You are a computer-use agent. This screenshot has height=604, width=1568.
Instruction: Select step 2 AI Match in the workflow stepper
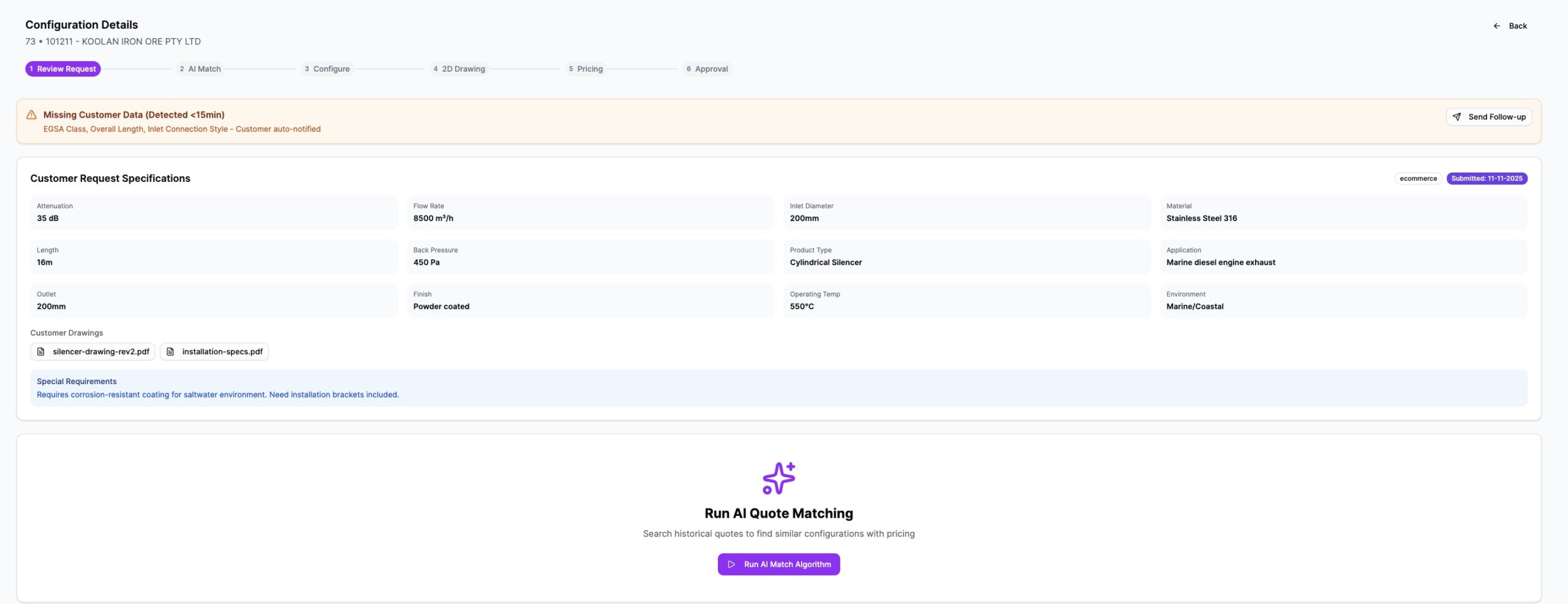point(199,69)
